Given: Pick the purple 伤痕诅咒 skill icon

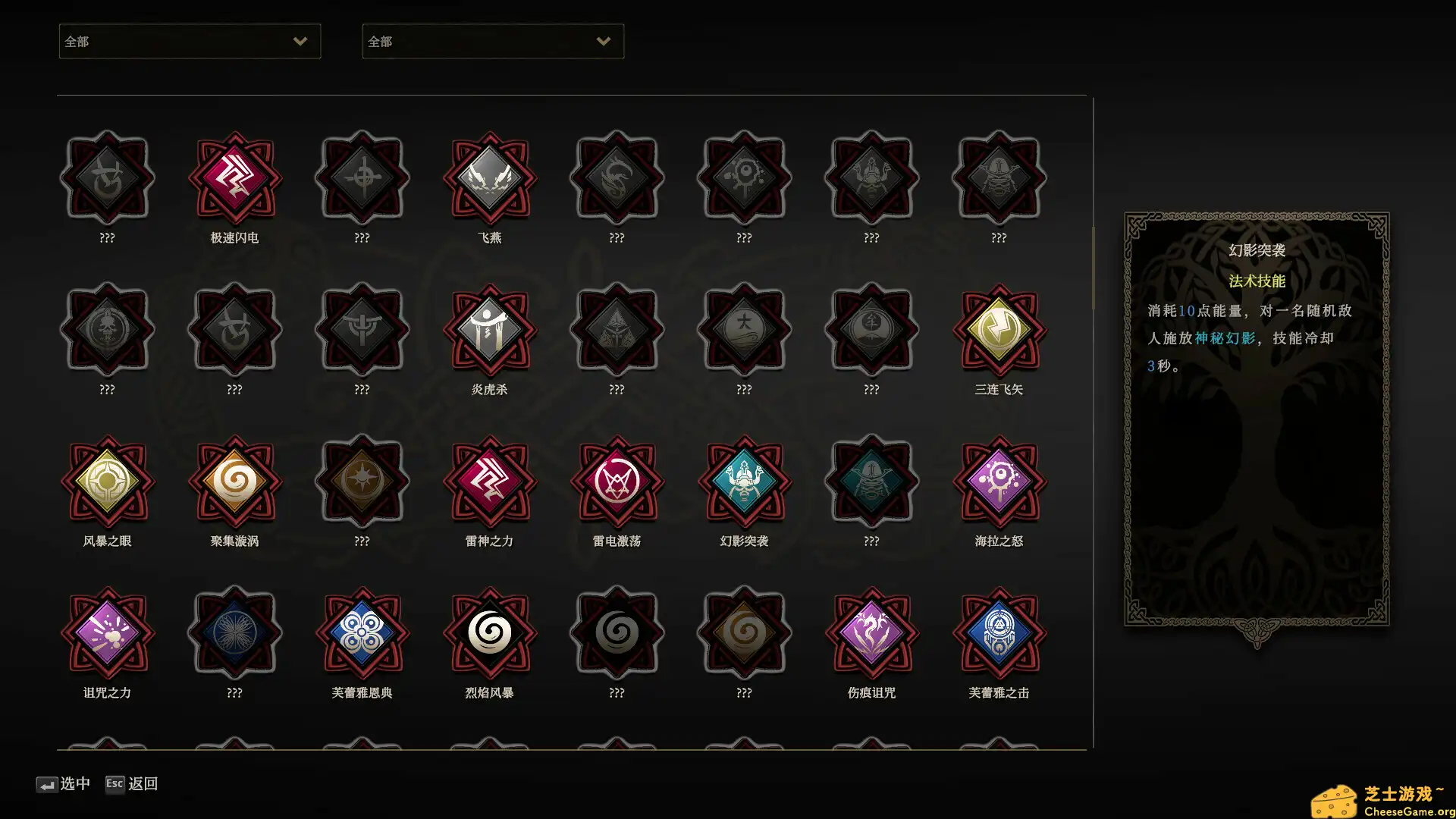Looking at the screenshot, I should 871,632.
